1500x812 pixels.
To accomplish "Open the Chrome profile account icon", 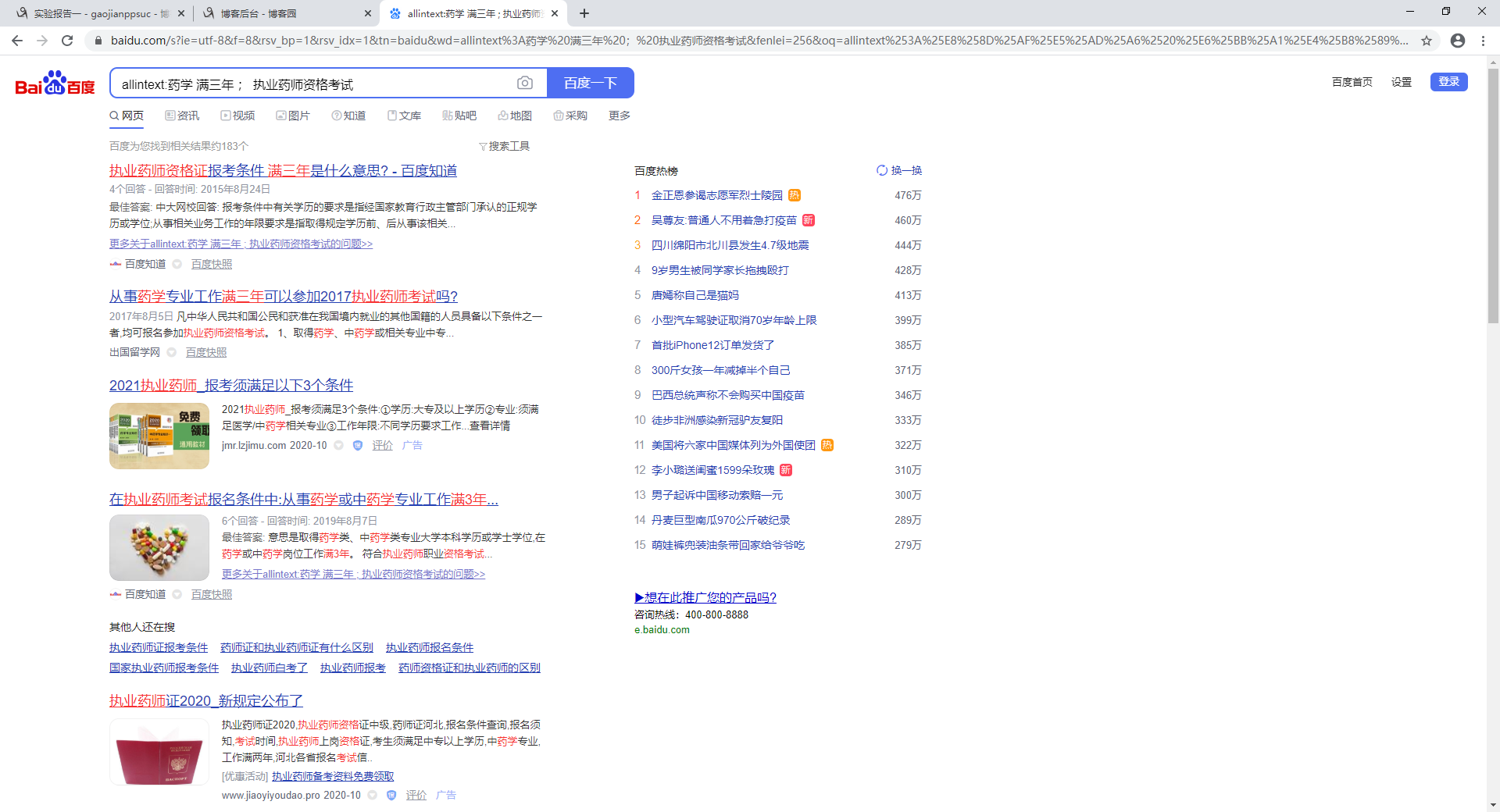I will click(x=1458, y=41).
